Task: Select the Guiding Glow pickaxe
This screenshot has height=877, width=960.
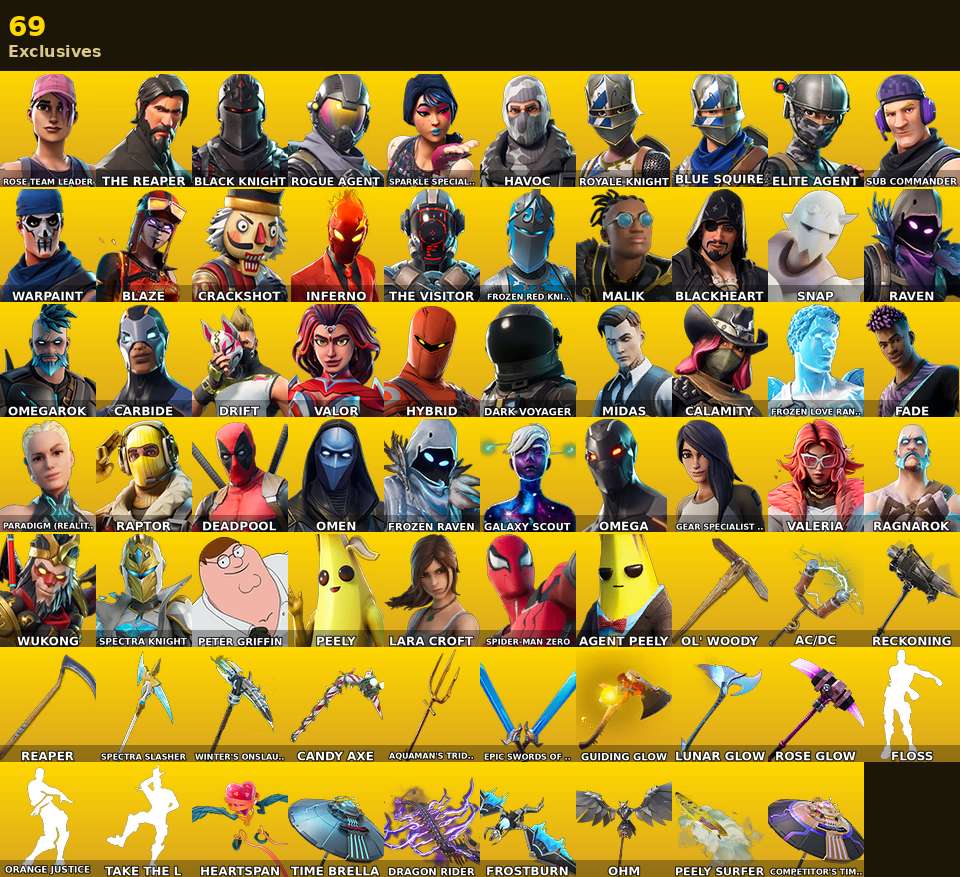Action: coord(624,705)
